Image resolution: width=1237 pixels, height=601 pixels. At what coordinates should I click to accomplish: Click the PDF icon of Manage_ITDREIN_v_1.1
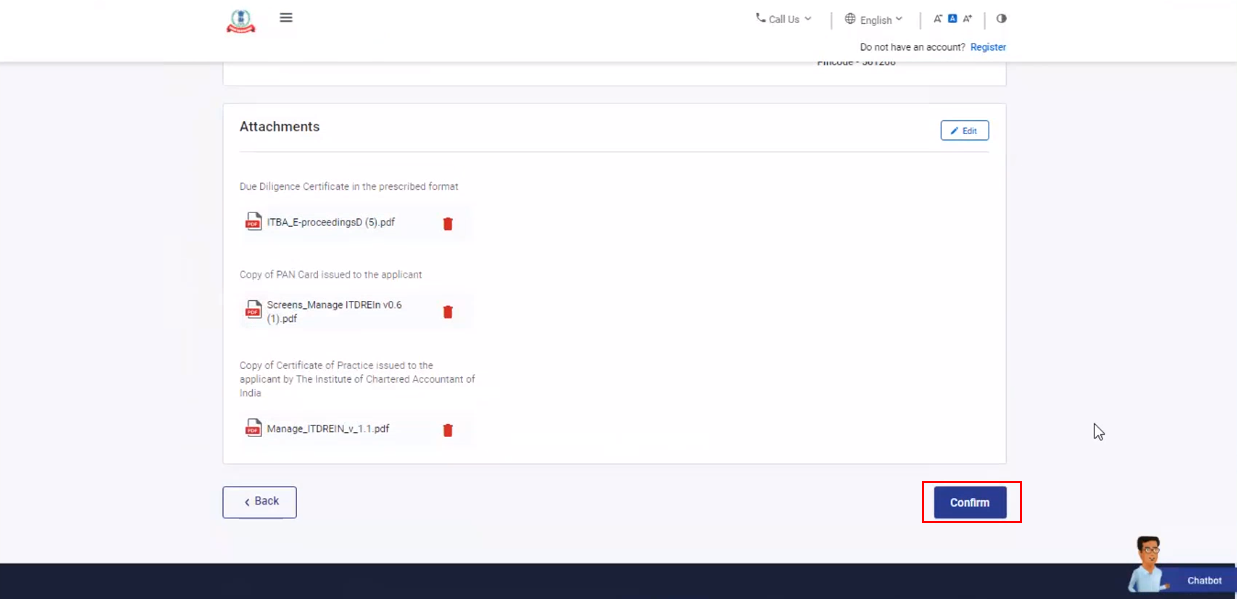[253, 428]
